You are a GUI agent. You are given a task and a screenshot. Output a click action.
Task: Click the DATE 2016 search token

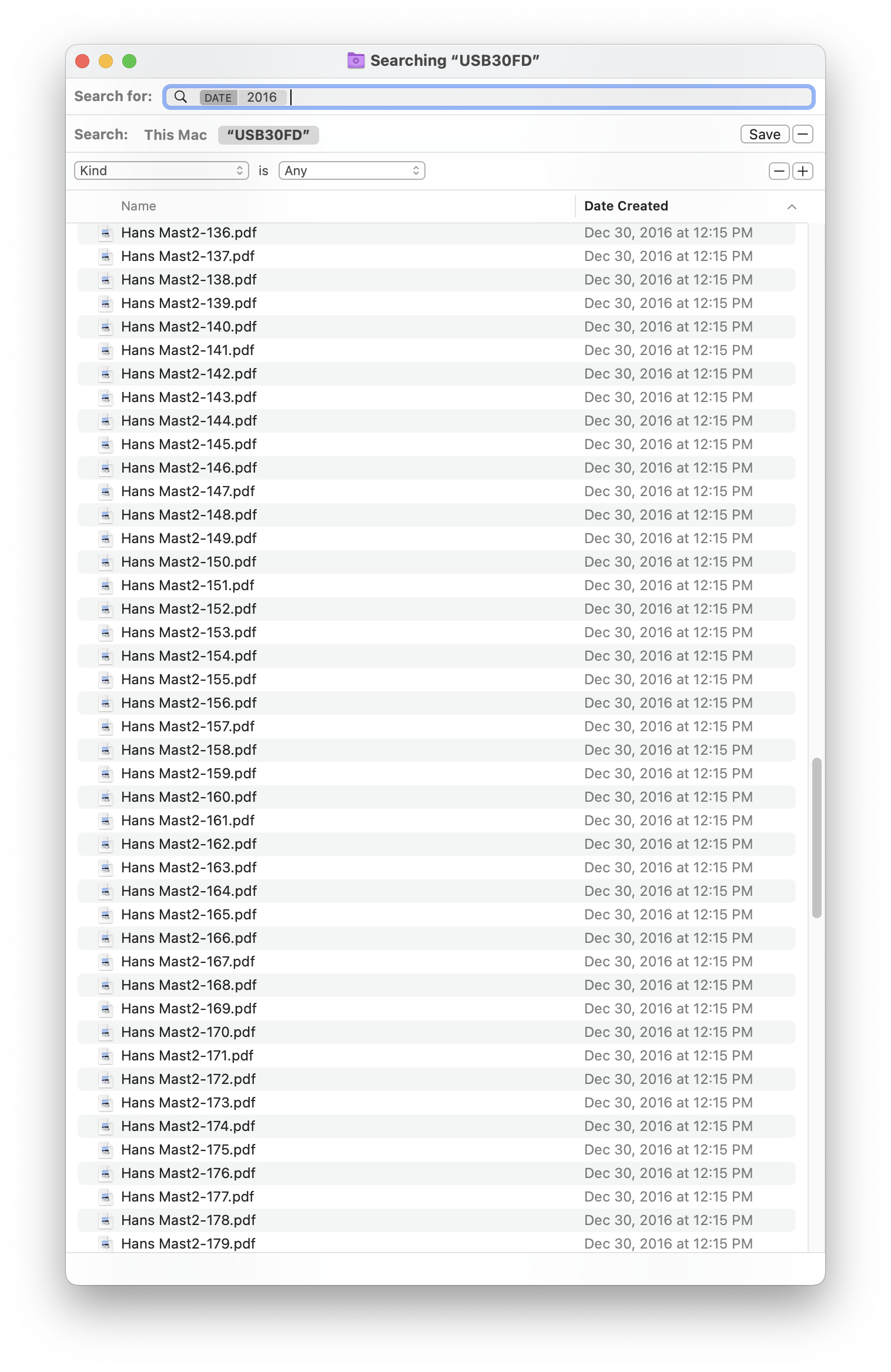click(x=243, y=97)
